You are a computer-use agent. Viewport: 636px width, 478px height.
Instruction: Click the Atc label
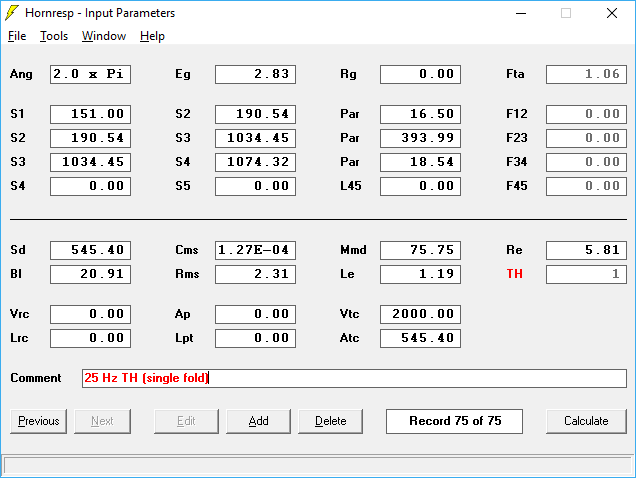point(349,338)
